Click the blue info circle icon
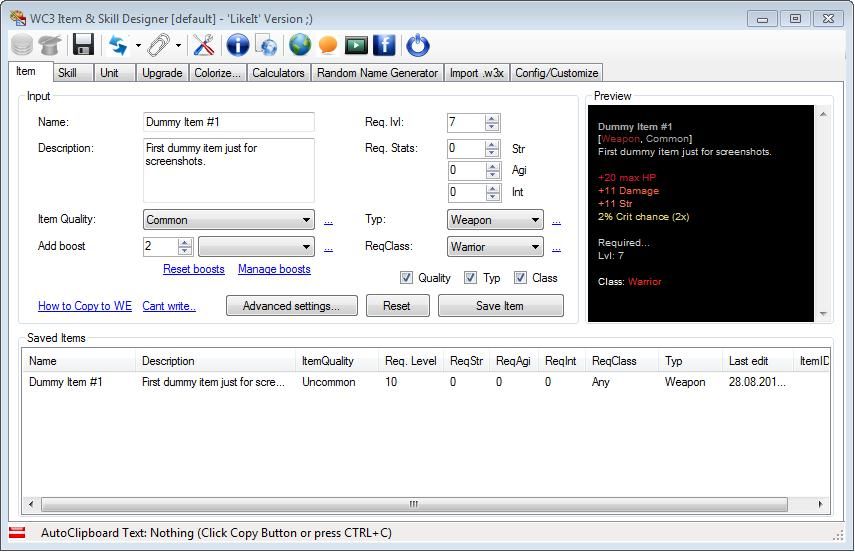Screen dimensions: 855x552 click(238, 45)
